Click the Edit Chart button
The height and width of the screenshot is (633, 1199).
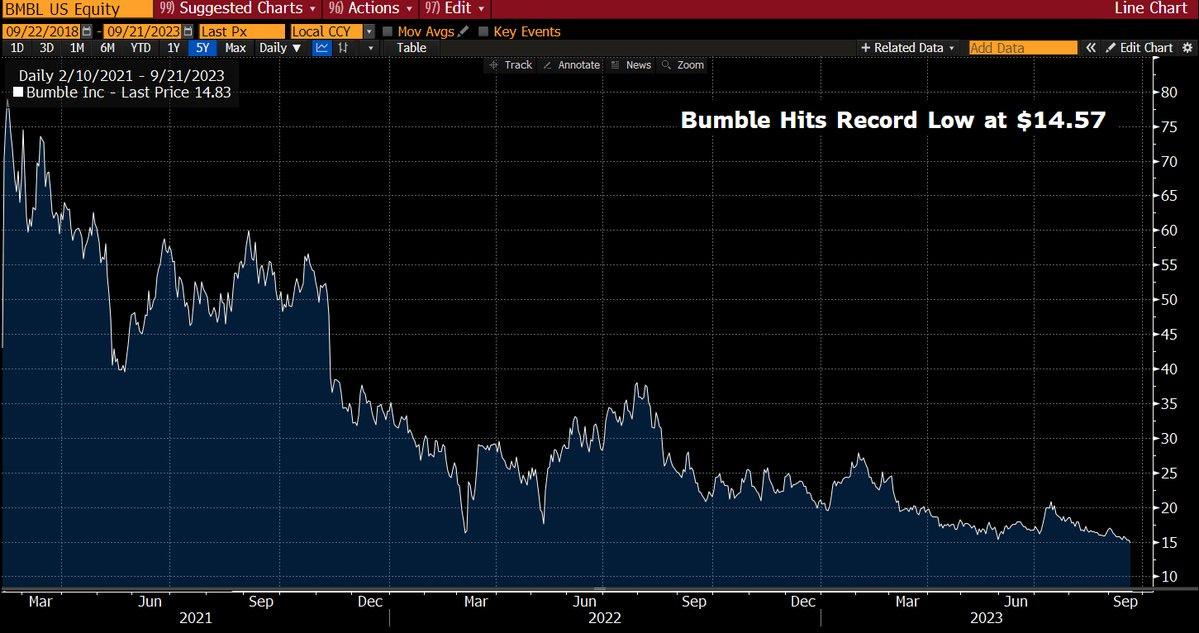tap(1139, 47)
